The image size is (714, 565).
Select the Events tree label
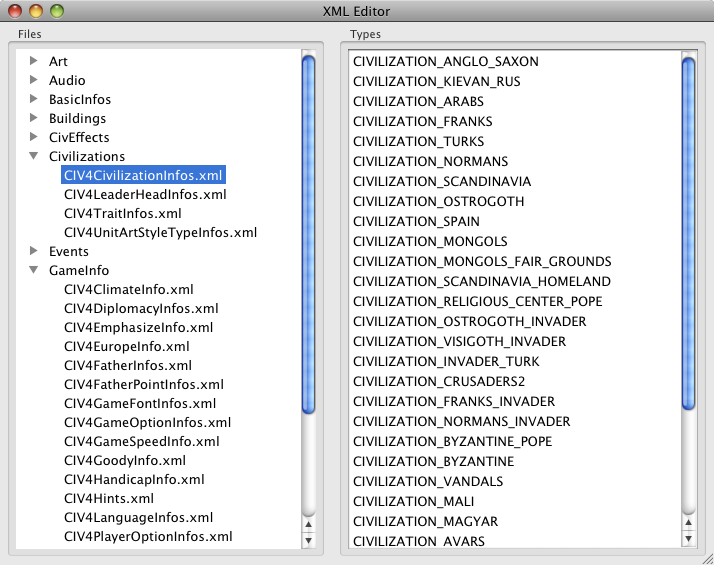(x=69, y=251)
